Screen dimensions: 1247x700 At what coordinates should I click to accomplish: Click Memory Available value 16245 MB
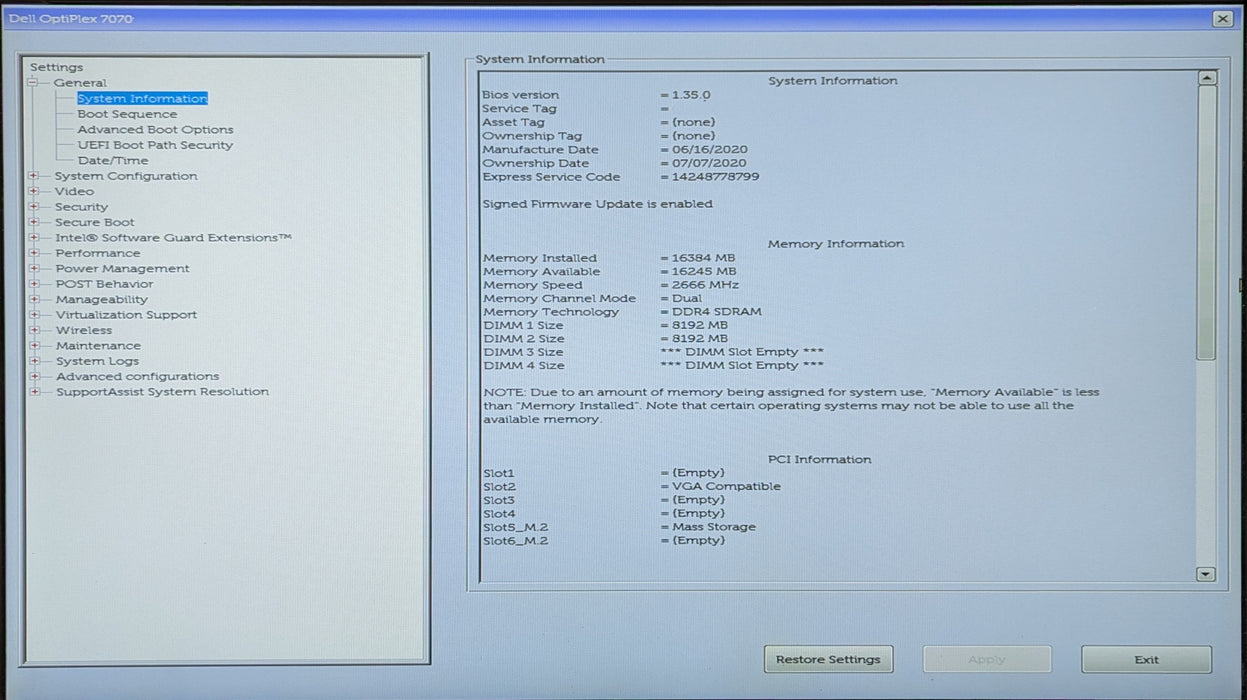pos(704,272)
